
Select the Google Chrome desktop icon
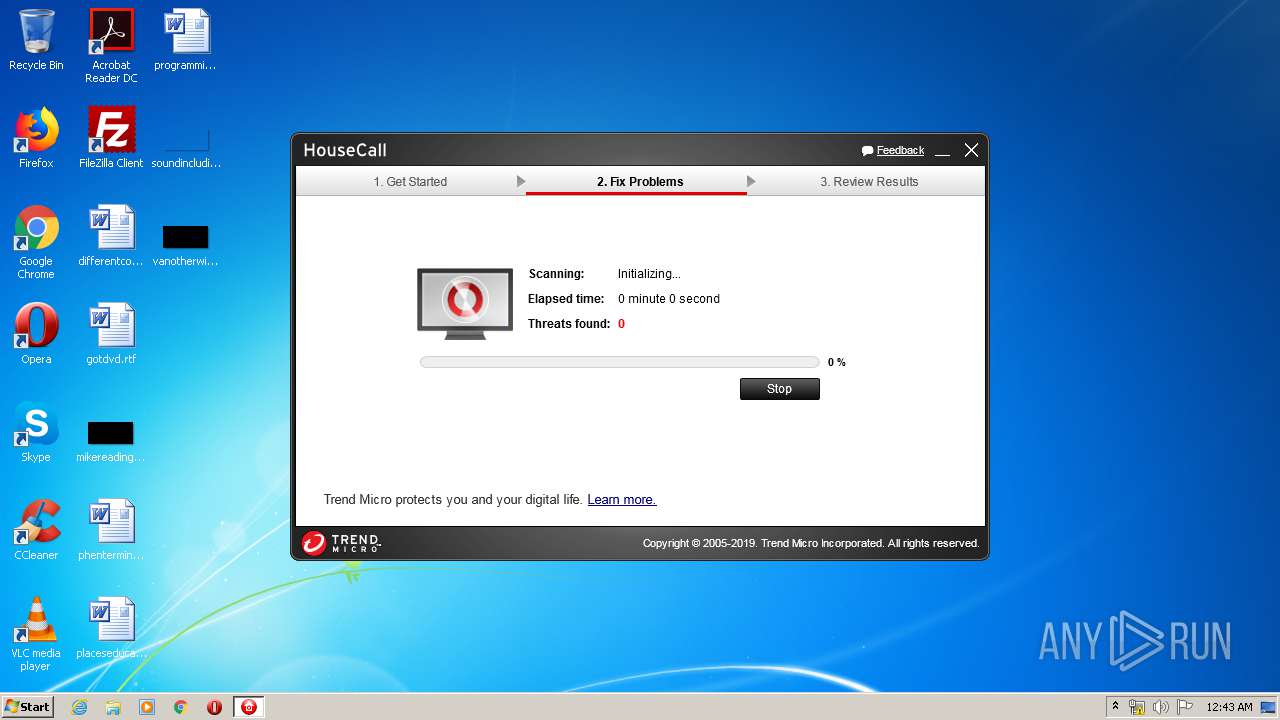36,242
